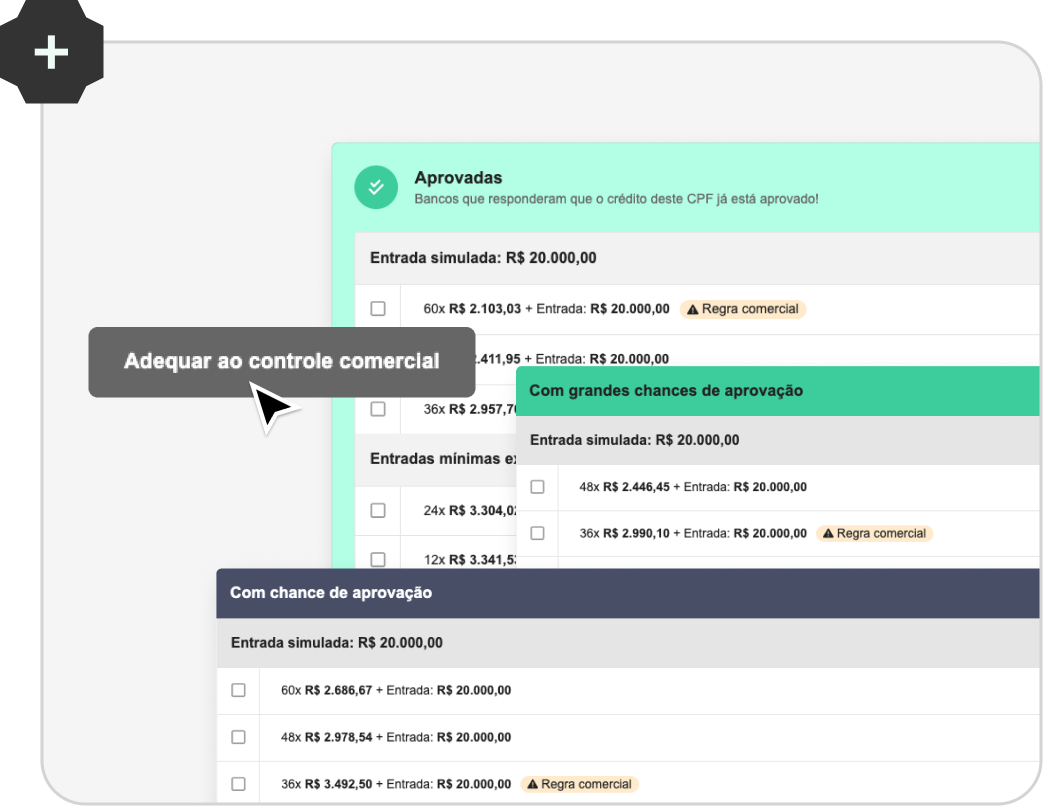This screenshot has height=806, width=1043.
Task: Select the 48x R$ 2.978,54 offer checkbox
Action: tap(238, 737)
